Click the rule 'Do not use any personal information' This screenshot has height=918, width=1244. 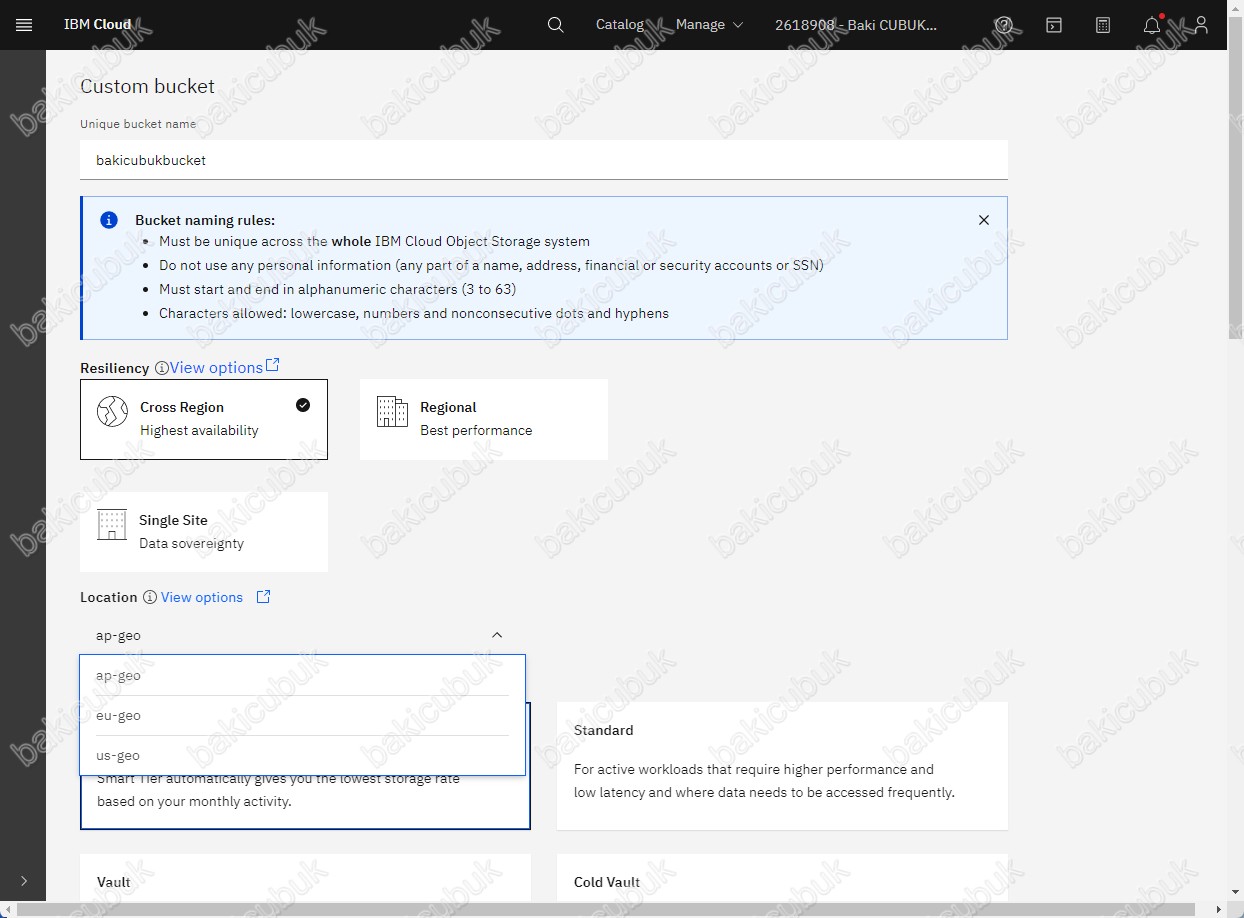point(491,265)
